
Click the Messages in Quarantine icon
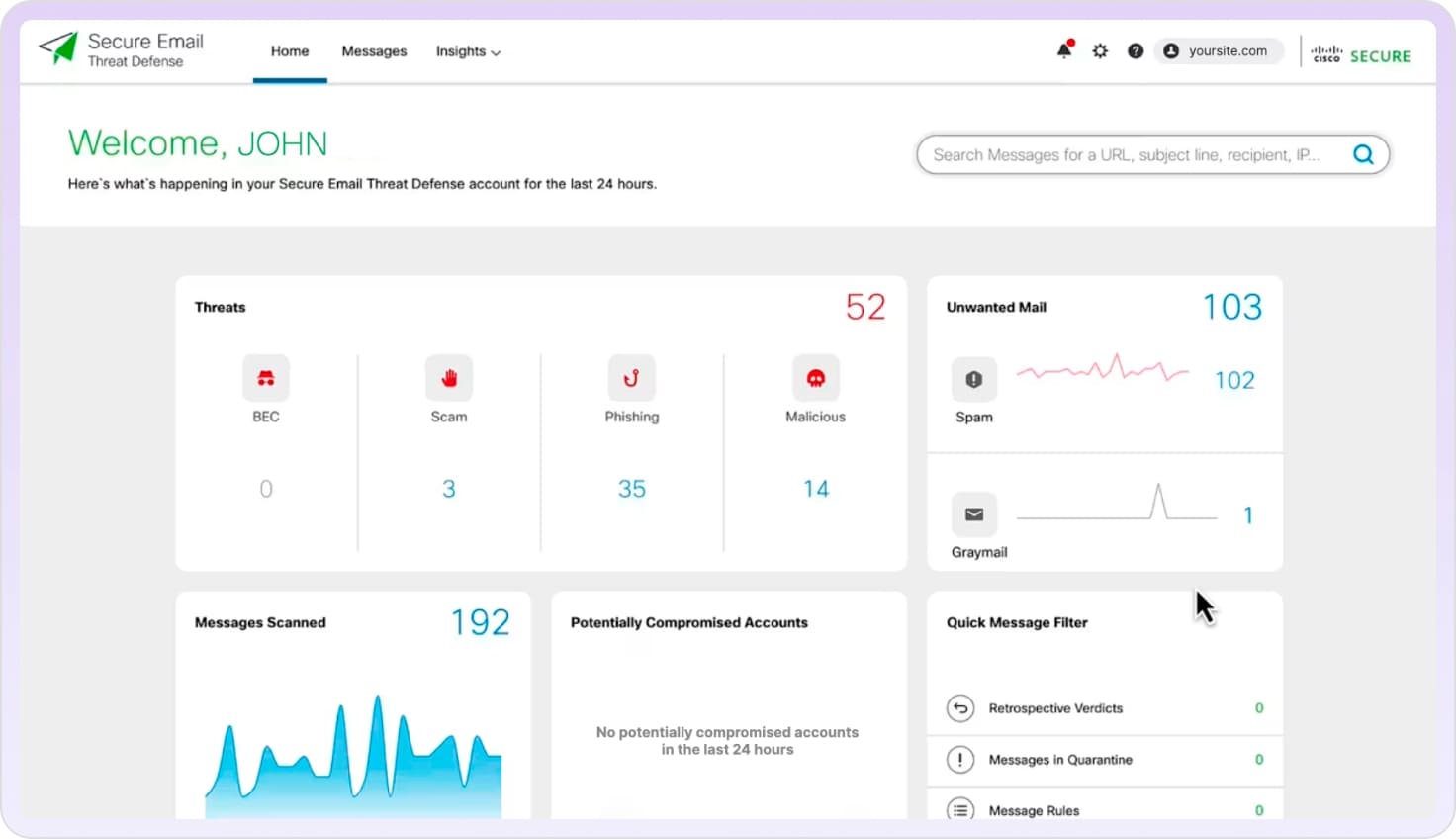point(959,760)
